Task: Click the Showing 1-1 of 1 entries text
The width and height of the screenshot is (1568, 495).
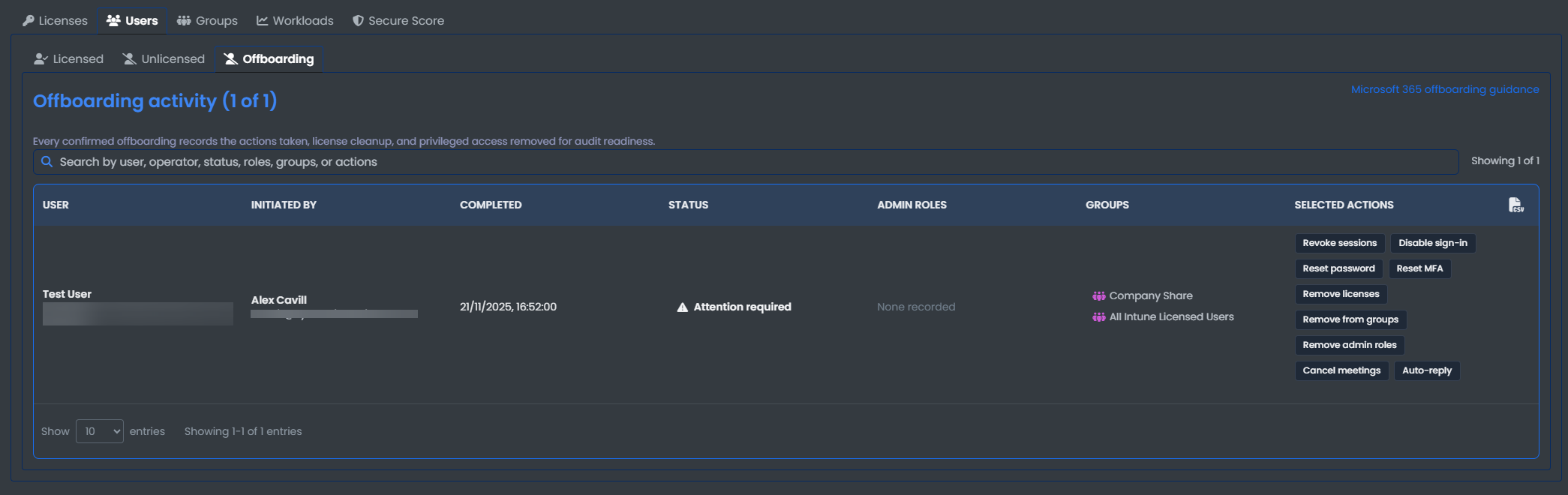Action: [x=243, y=431]
